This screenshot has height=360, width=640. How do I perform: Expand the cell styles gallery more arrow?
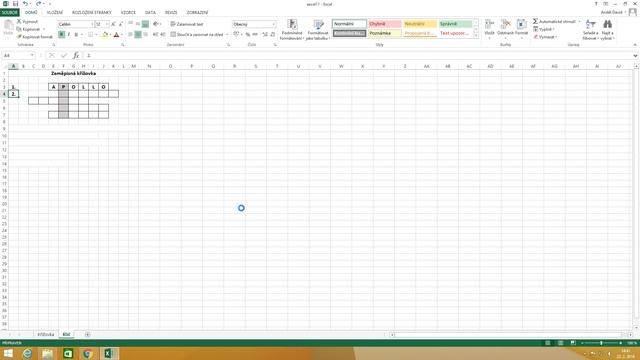point(476,36)
